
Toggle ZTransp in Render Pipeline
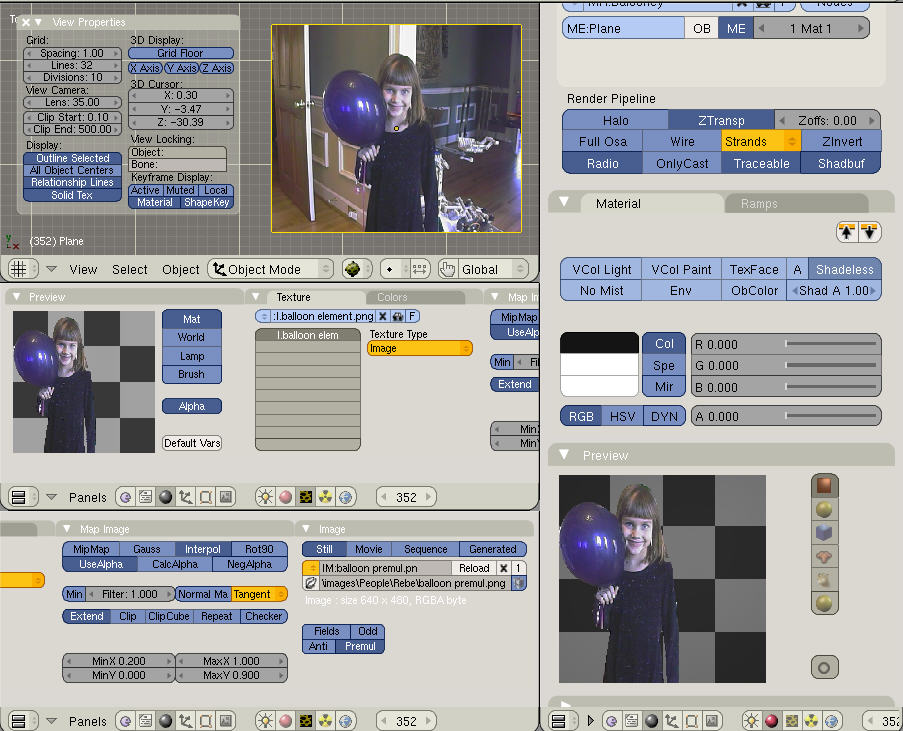(721, 120)
